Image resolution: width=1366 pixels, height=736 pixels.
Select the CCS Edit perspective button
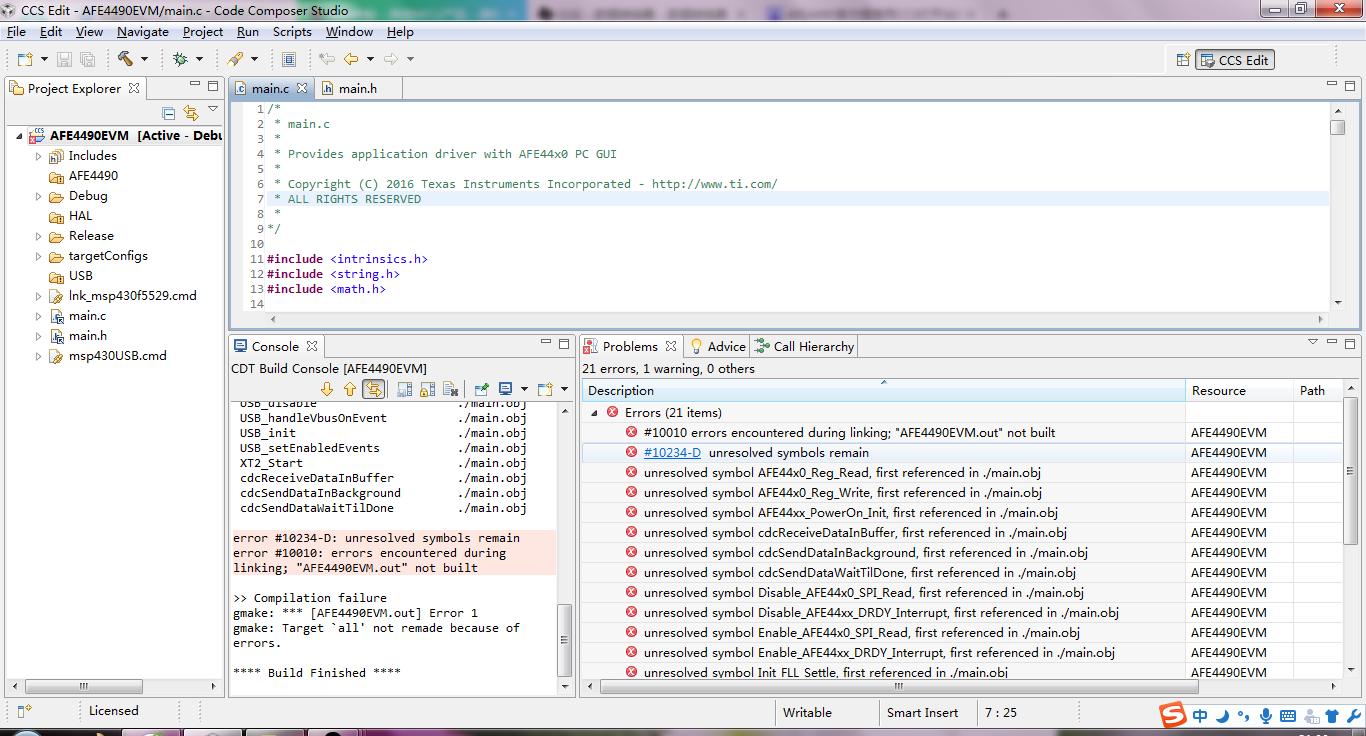click(1235, 60)
